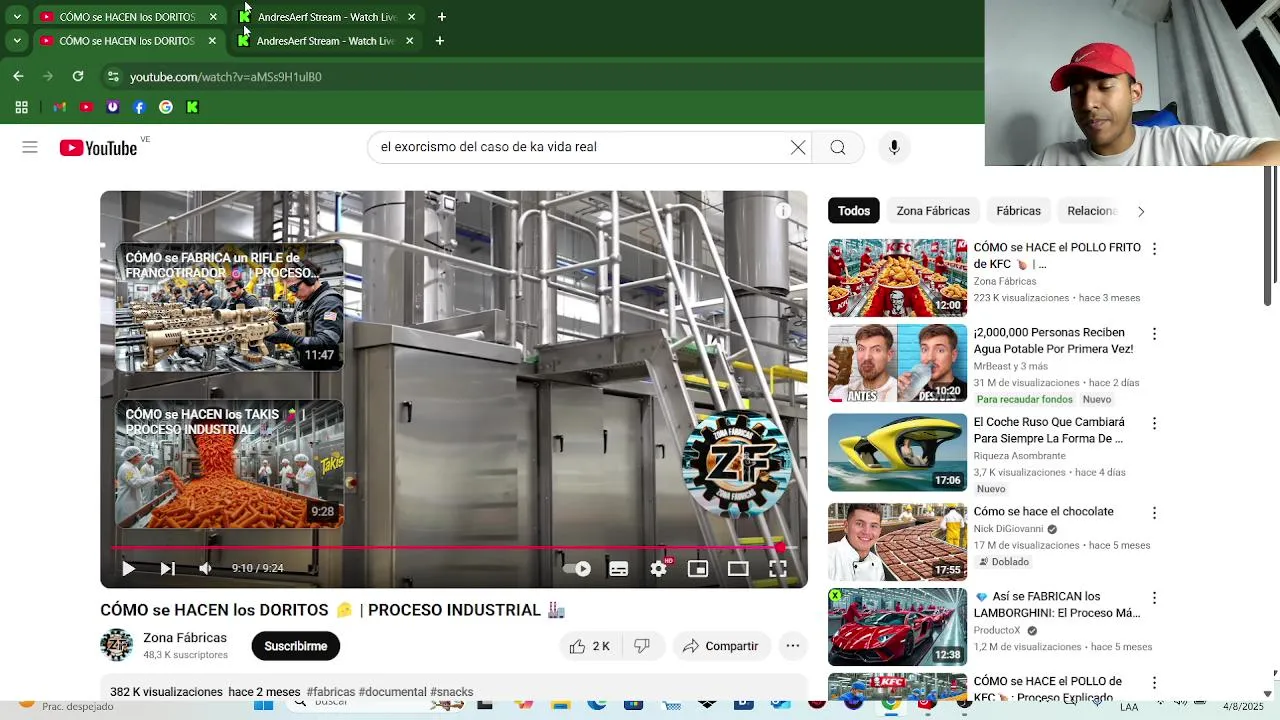Open the more actions menu beside Compartir
1280x720 pixels.
click(793, 646)
